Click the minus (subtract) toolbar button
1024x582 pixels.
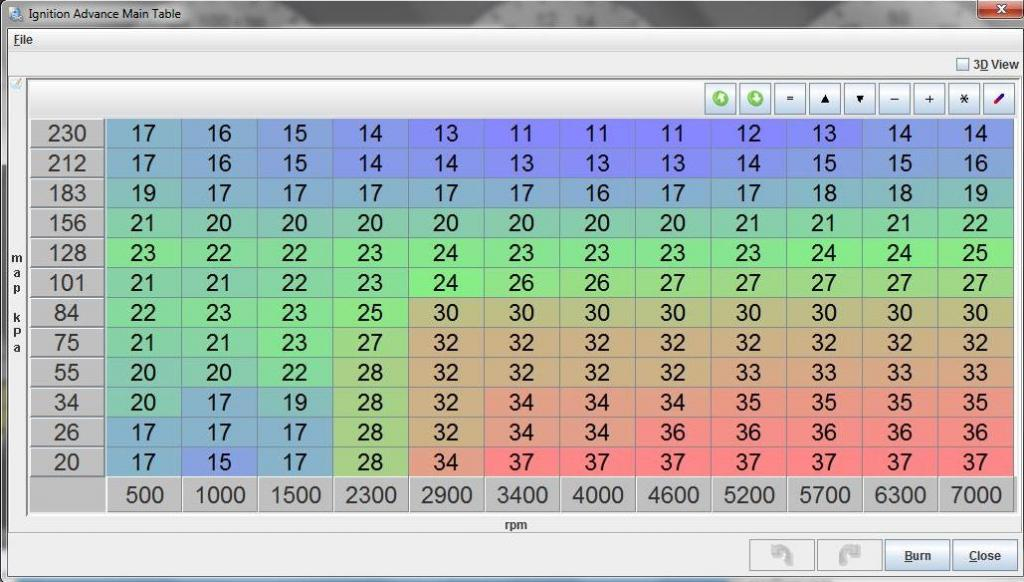click(x=895, y=99)
